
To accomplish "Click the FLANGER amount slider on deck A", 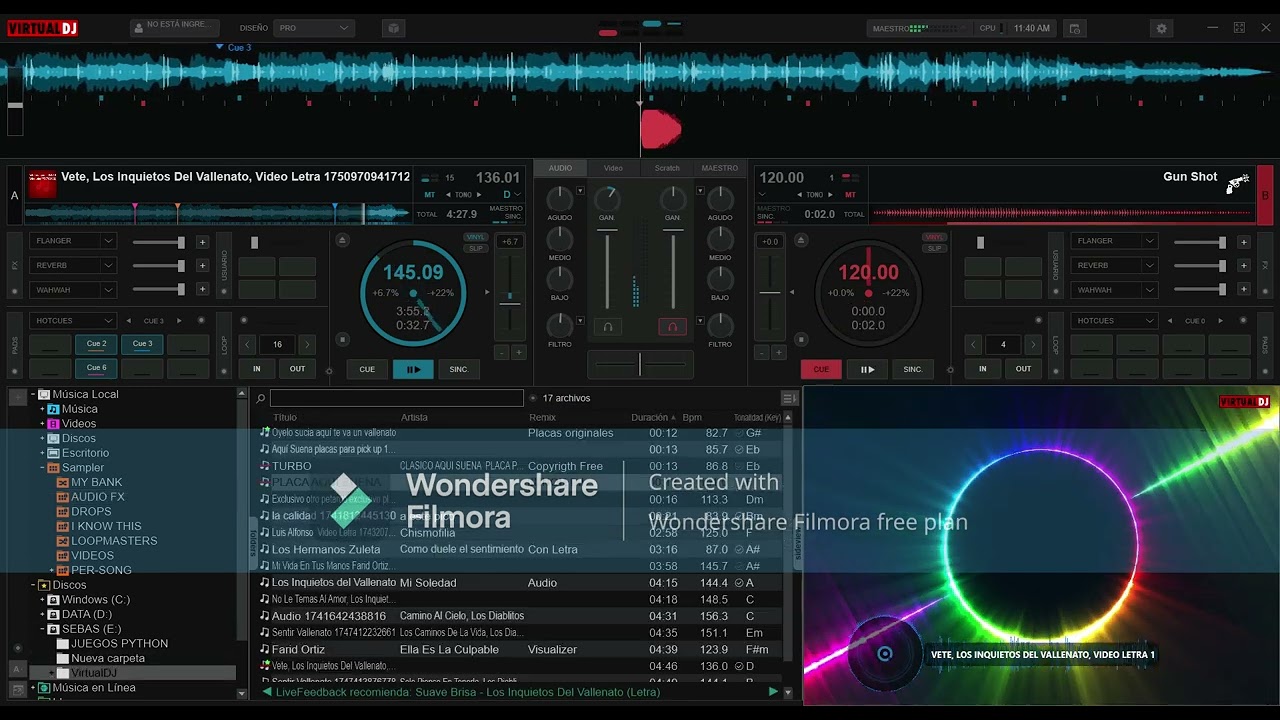I will pos(158,242).
